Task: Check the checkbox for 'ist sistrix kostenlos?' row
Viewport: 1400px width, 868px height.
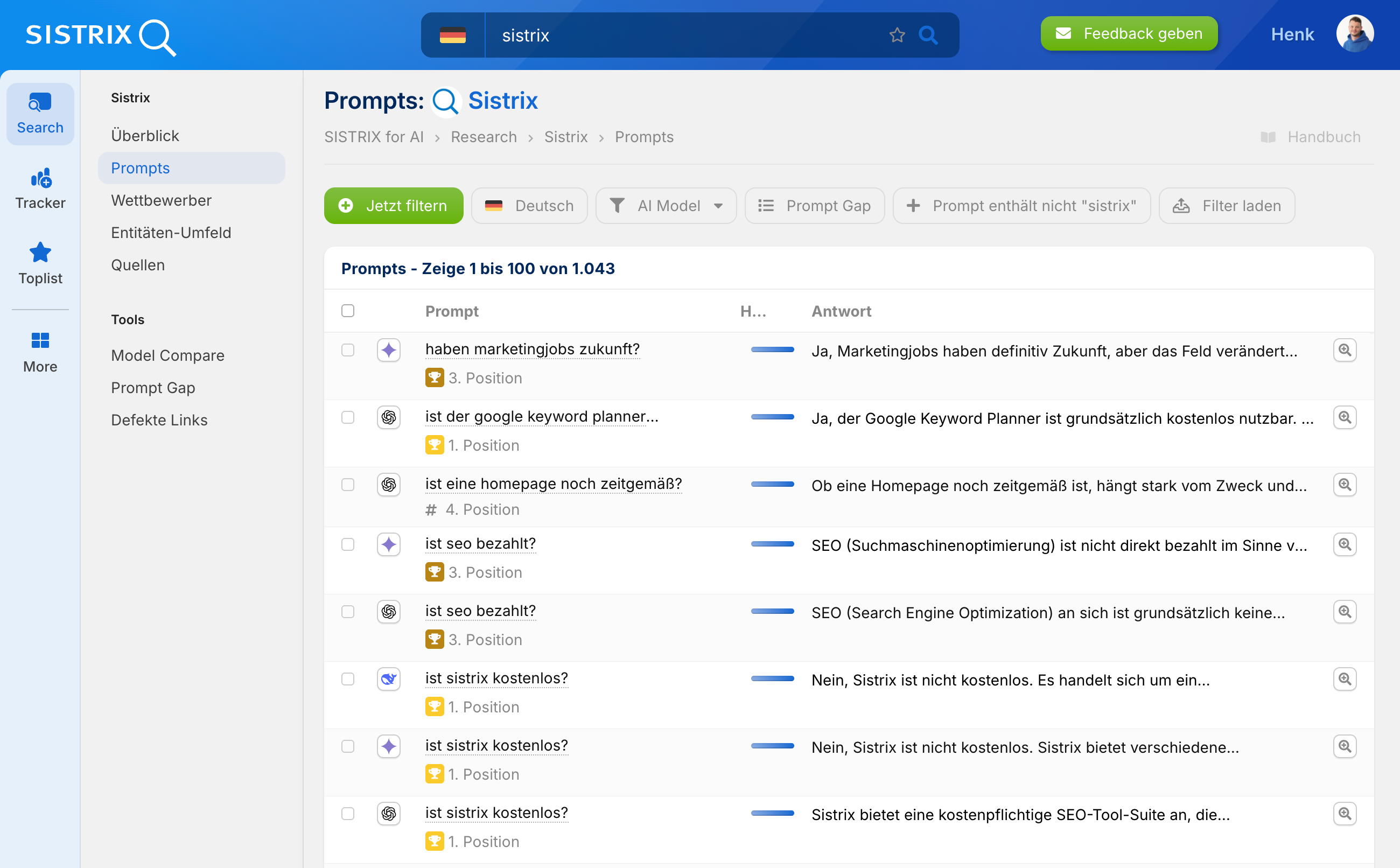Action: [348, 679]
